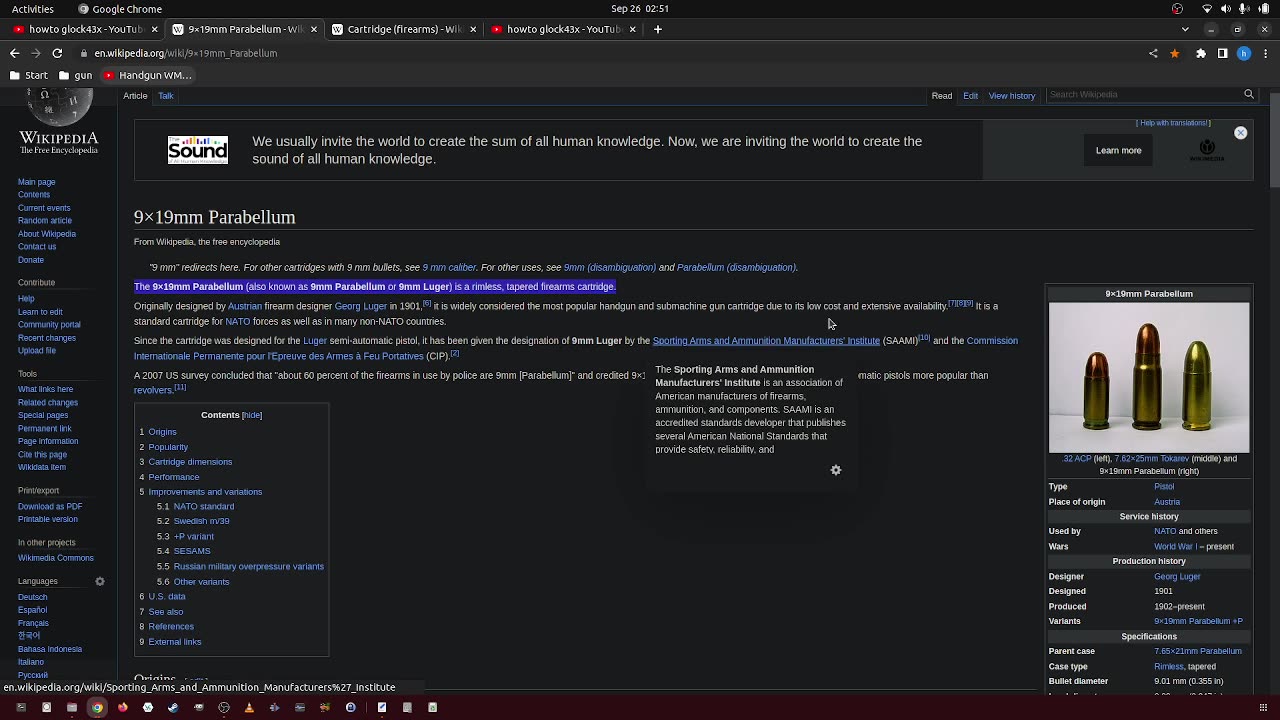Open the Article tab

click(135, 96)
